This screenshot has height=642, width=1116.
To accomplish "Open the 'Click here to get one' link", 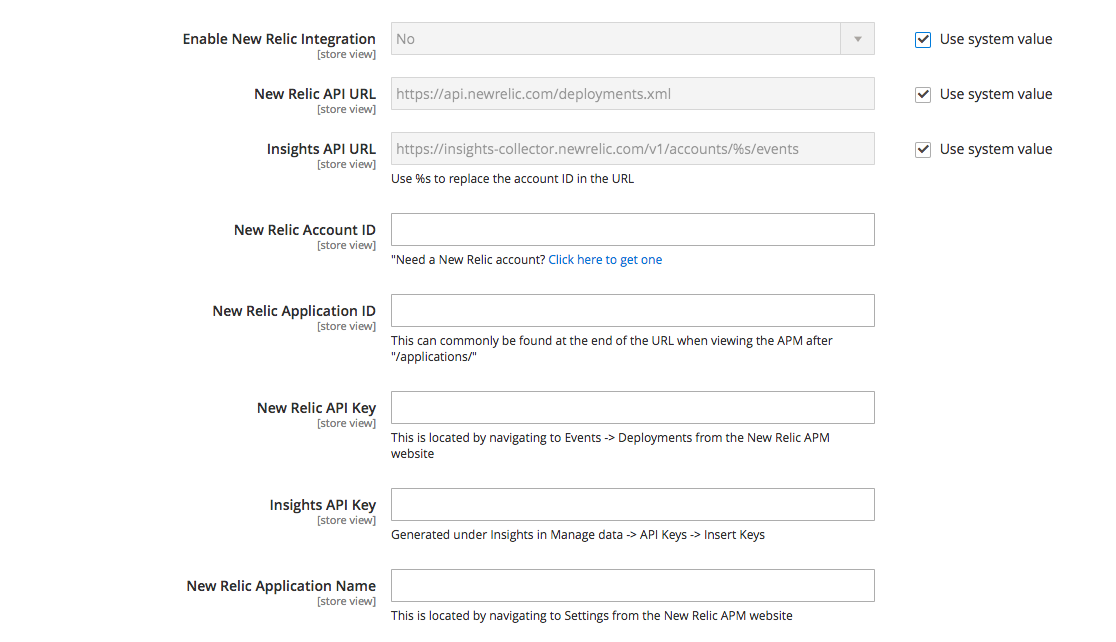I will [x=605, y=260].
